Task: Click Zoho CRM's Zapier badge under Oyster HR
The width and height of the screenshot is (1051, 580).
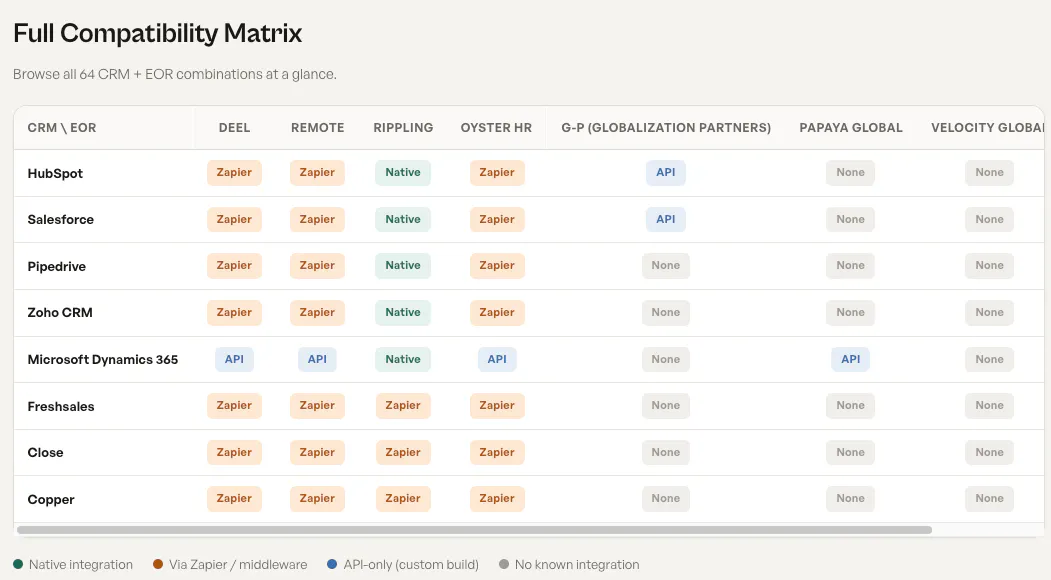Action: [x=497, y=312]
